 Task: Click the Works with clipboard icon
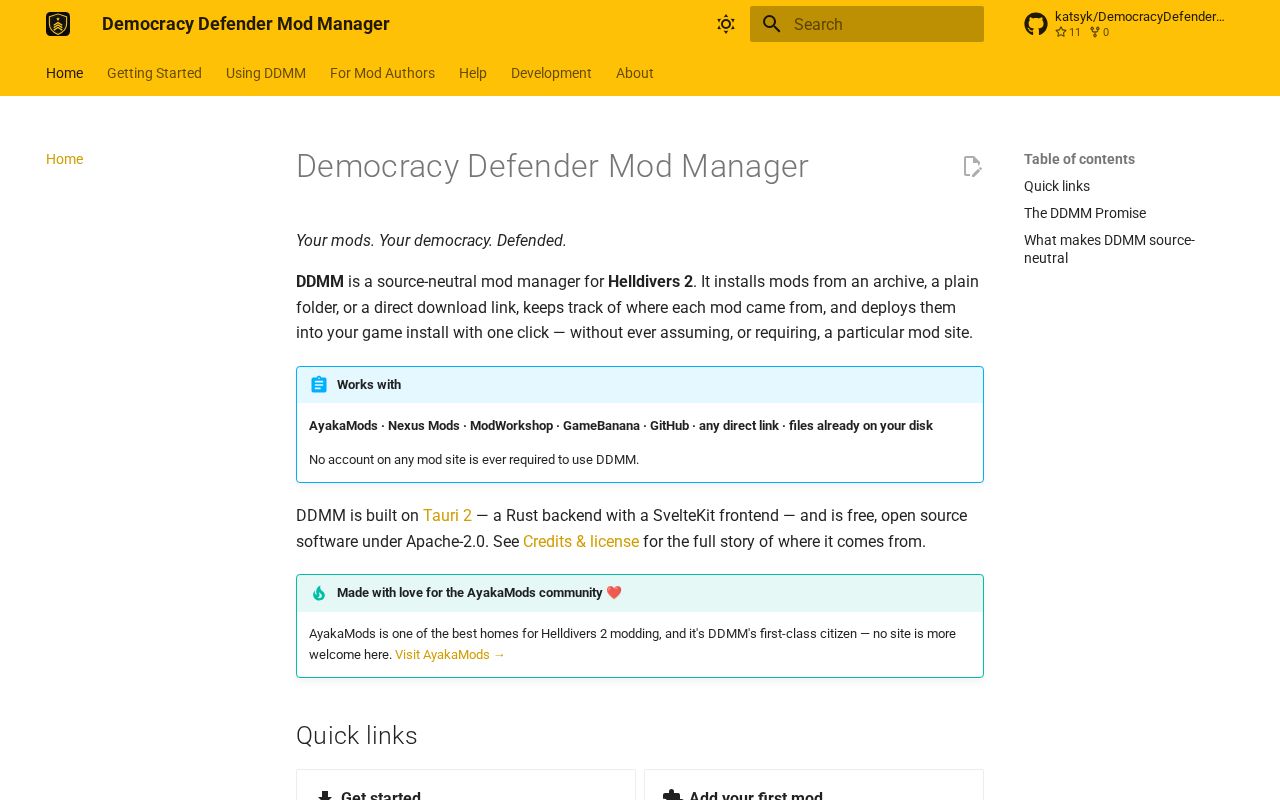pos(319,385)
